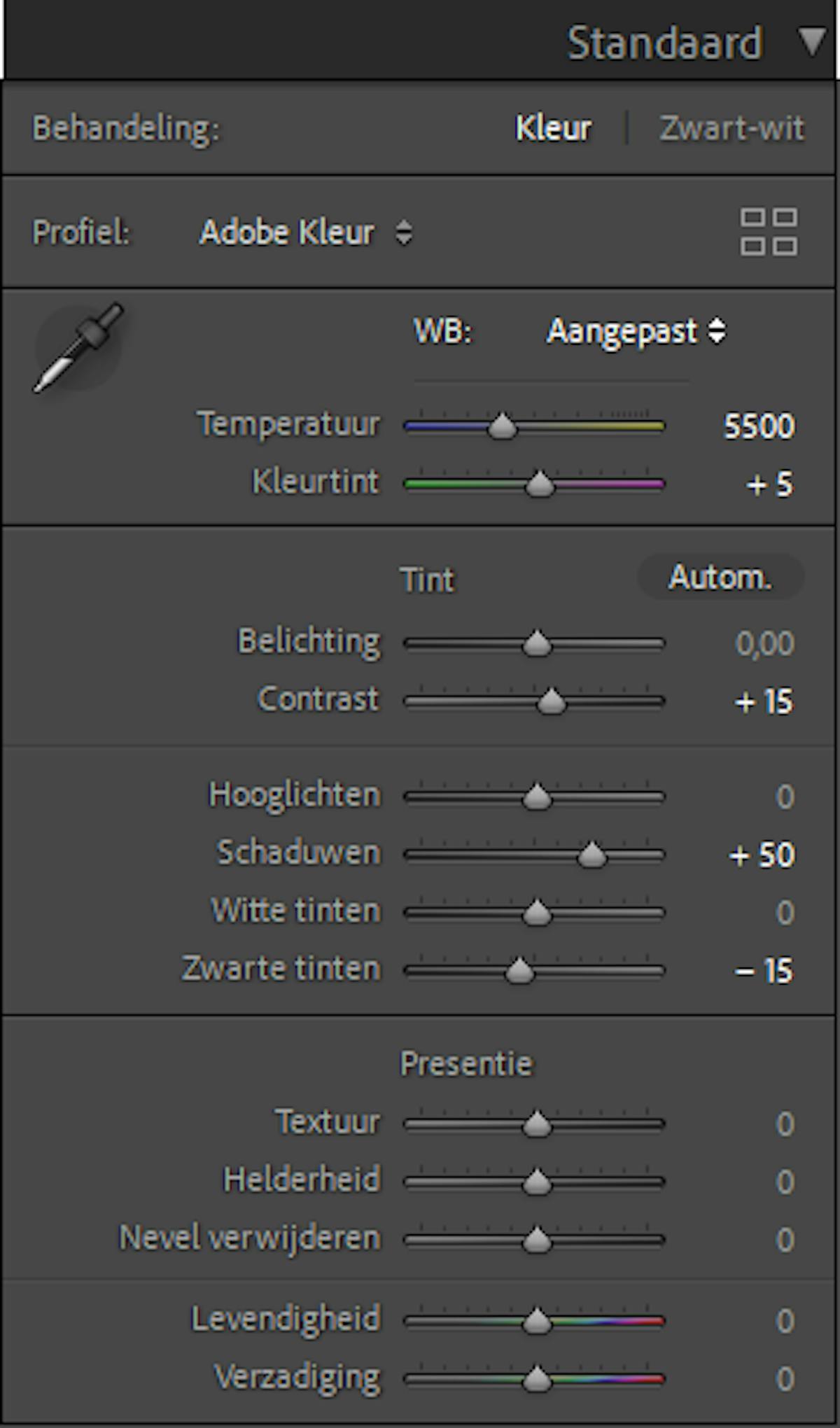Switch treatment to Kleur
The image size is (840, 1428).
pos(553,128)
